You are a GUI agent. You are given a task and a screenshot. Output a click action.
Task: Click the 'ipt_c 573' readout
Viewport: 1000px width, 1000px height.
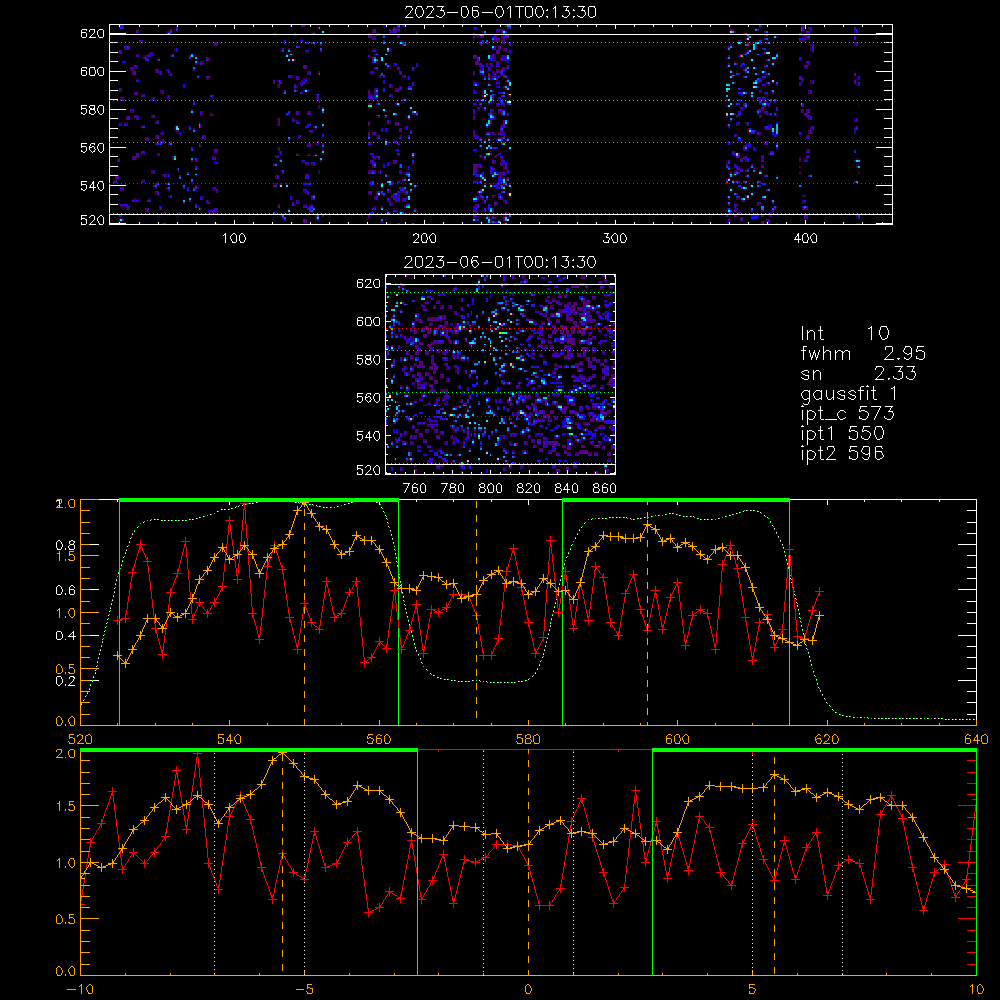point(848,414)
